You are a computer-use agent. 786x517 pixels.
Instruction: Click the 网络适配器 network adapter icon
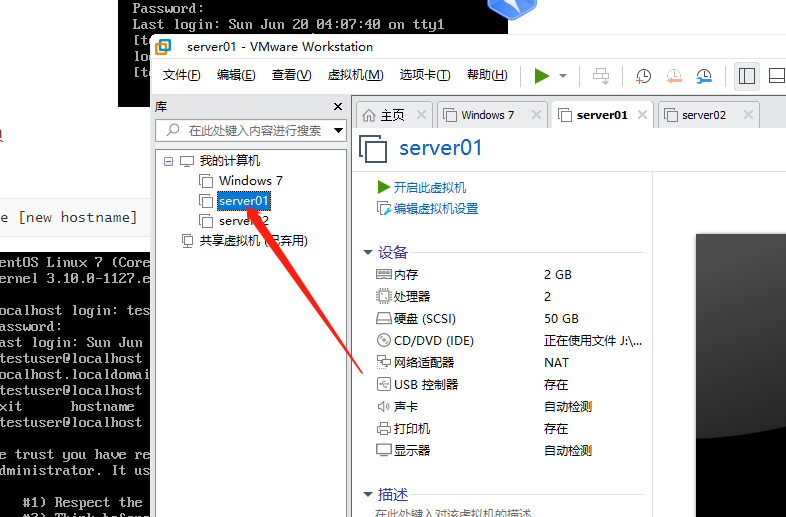[383, 362]
